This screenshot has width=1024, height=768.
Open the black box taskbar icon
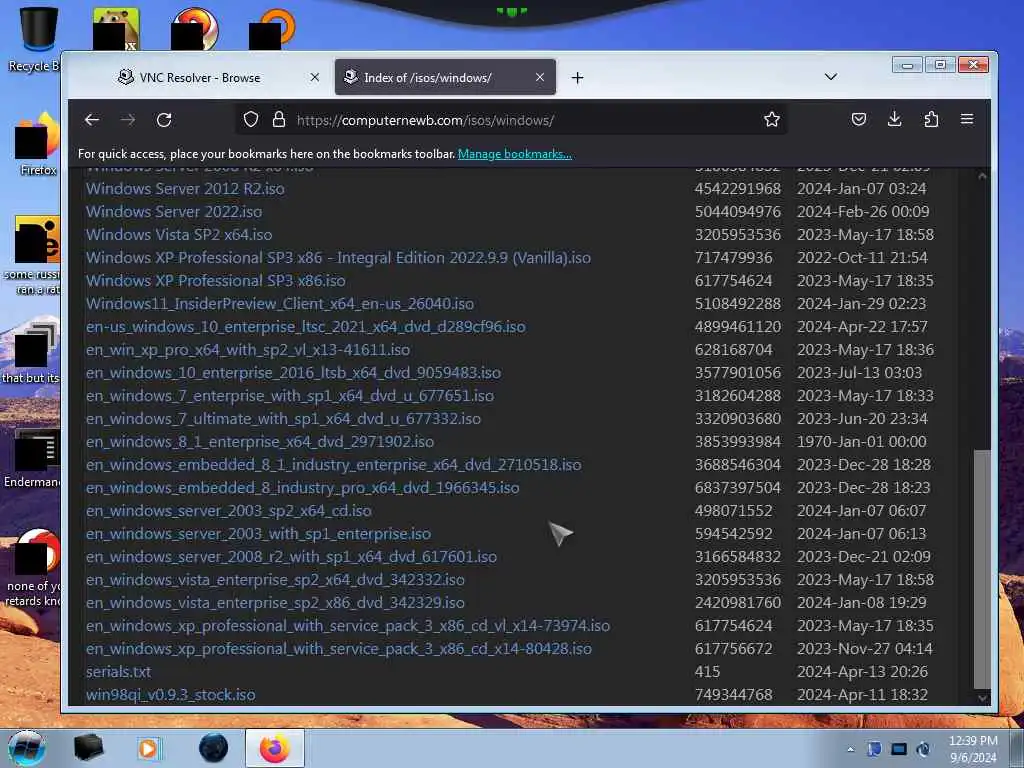click(88, 748)
